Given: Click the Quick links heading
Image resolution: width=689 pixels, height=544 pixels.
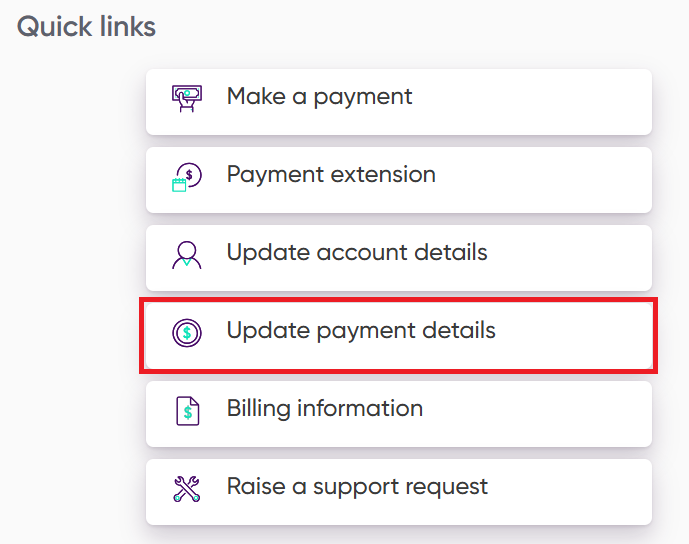Looking at the screenshot, I should tap(87, 27).
